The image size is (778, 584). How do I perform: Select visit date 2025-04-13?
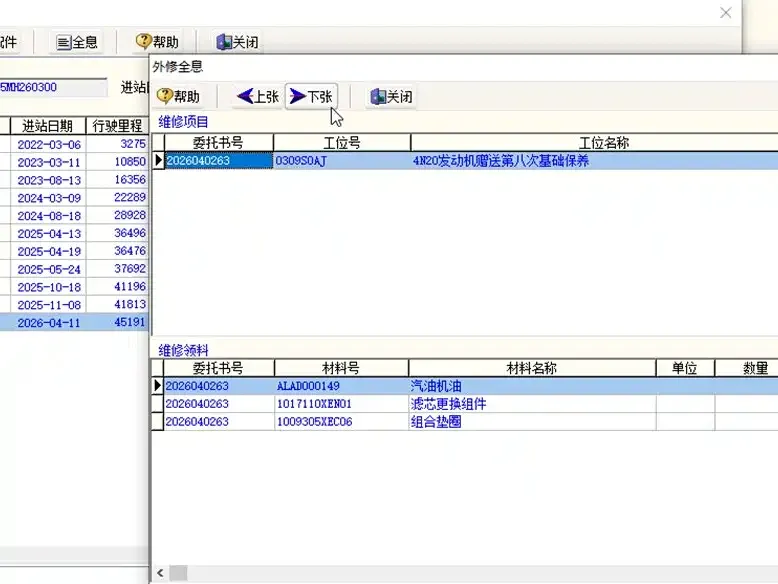[x=49, y=234]
